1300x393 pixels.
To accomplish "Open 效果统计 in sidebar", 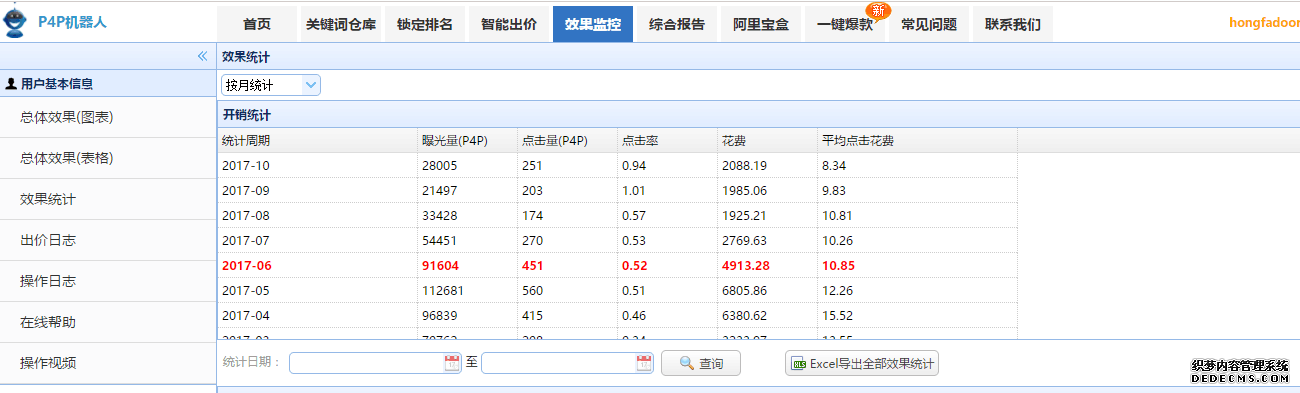I will [x=108, y=199].
